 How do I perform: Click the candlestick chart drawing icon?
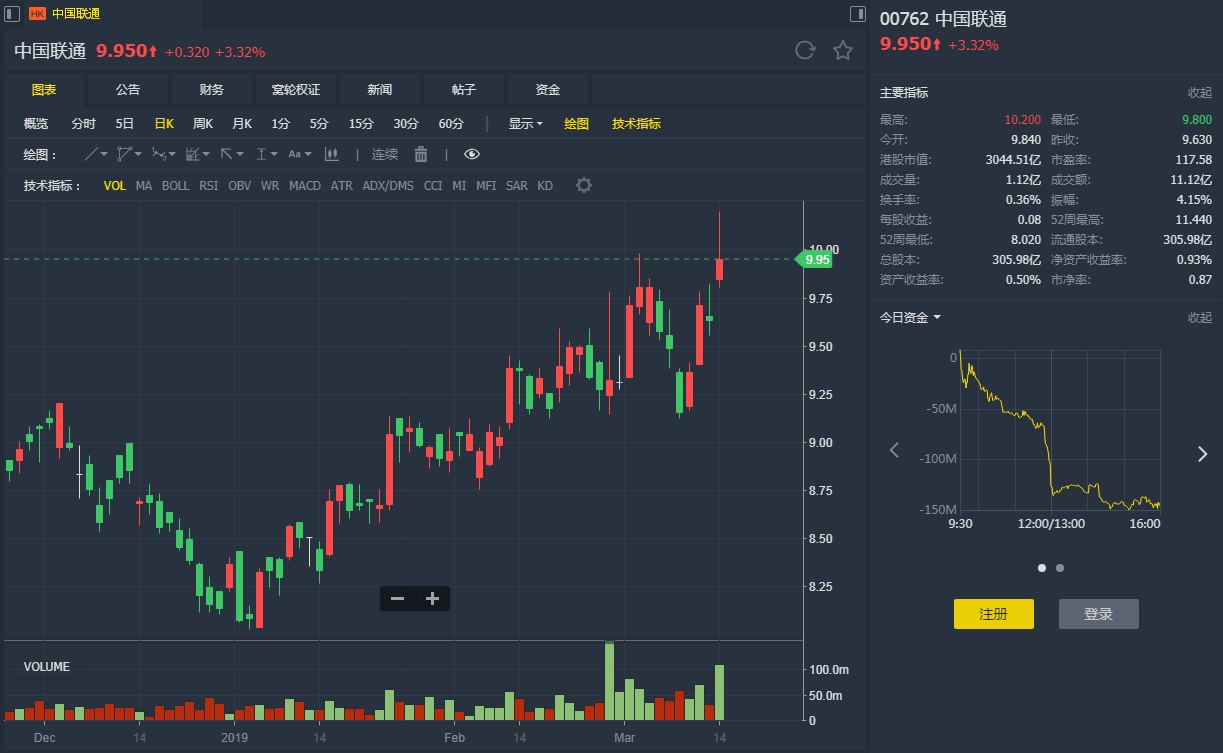332,154
